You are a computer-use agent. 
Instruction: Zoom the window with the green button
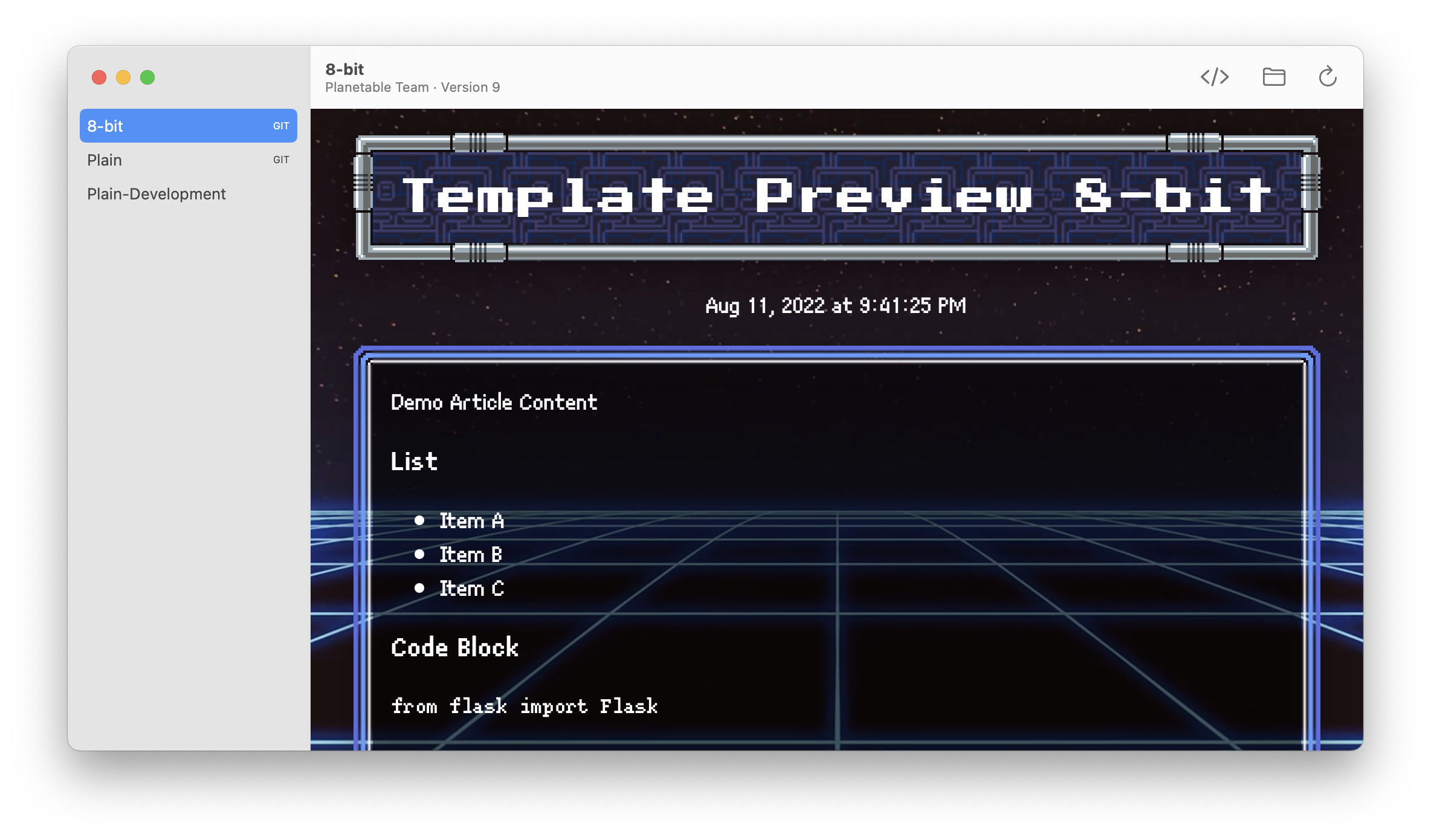[x=147, y=77]
